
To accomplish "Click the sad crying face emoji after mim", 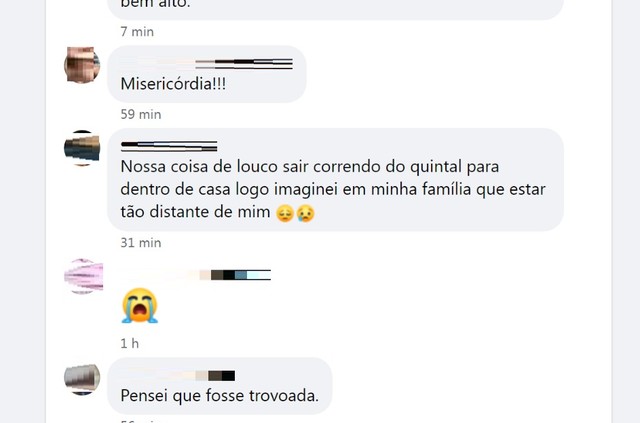I will tap(305, 213).
